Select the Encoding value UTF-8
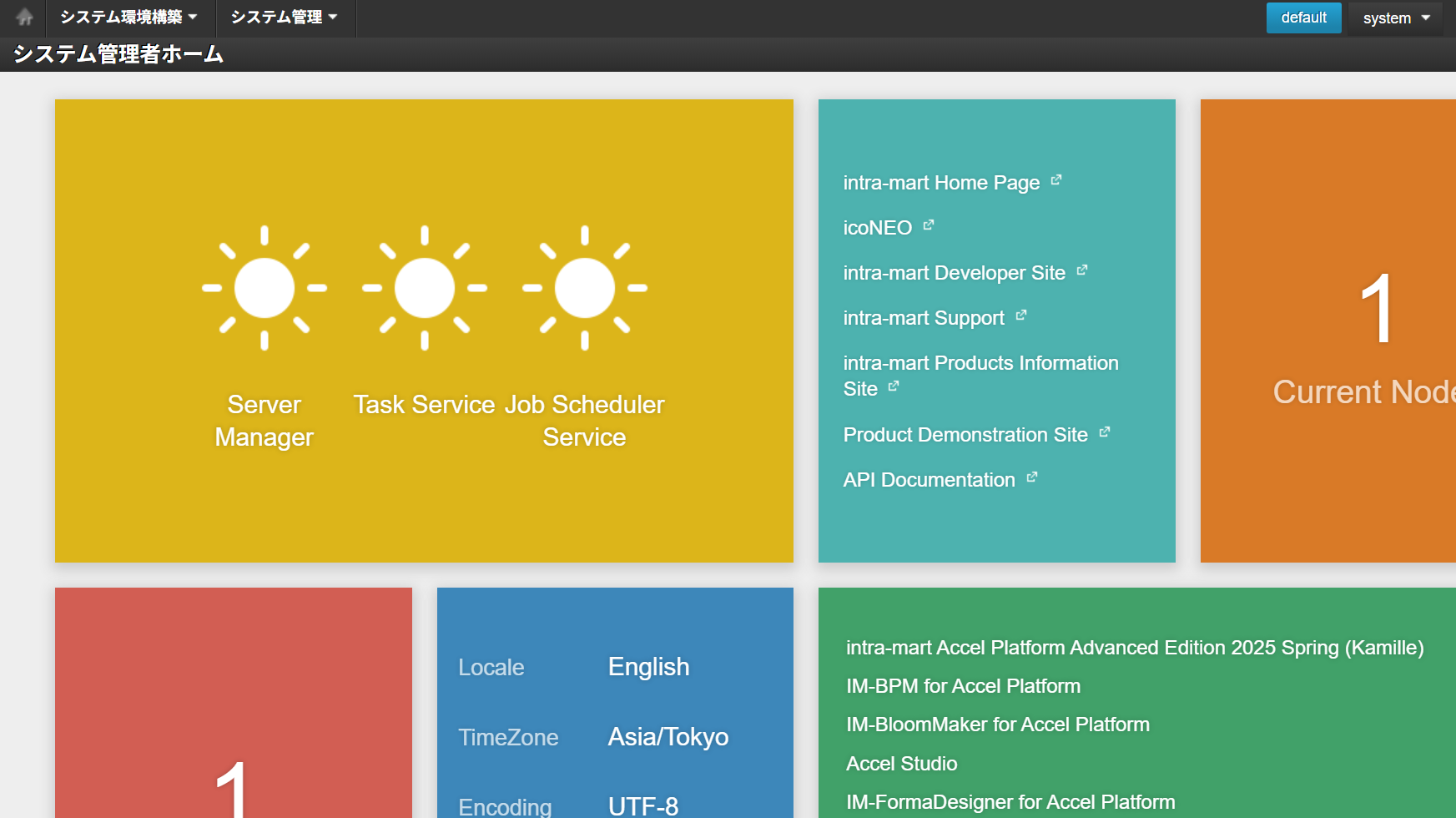1456x818 pixels. point(642,805)
